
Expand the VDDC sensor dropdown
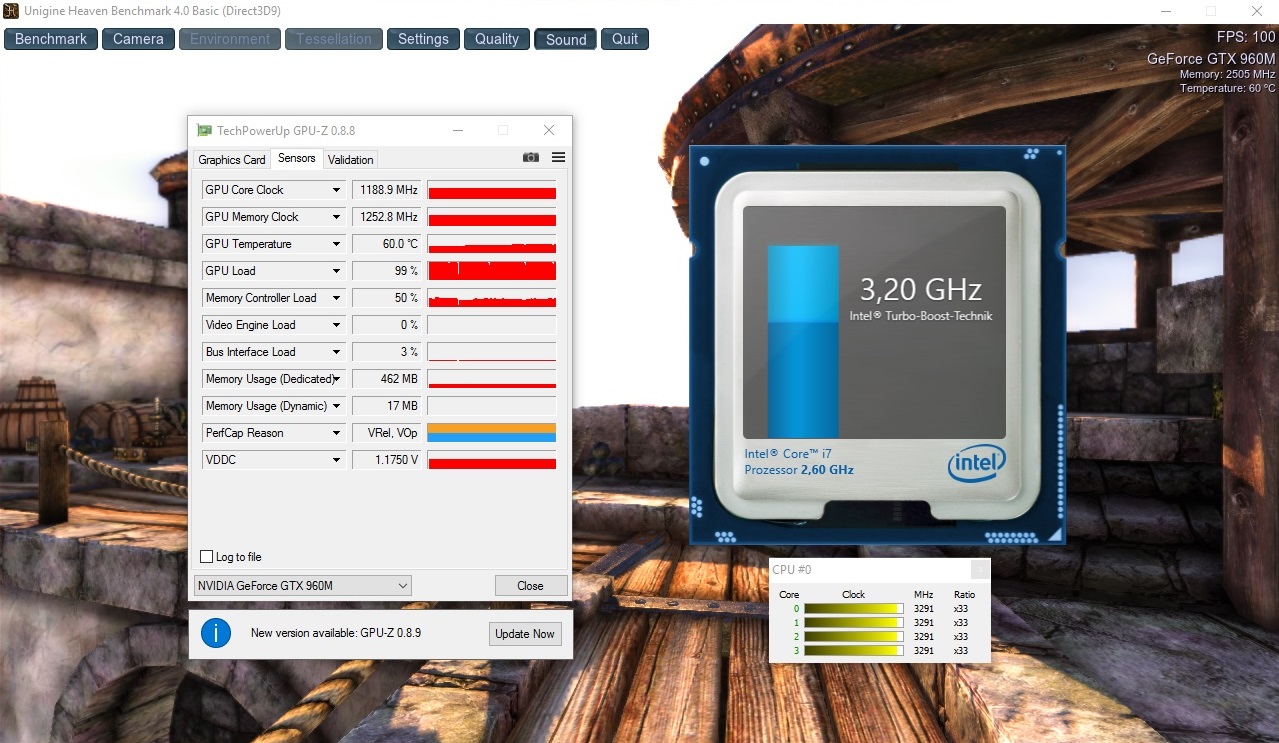point(336,460)
